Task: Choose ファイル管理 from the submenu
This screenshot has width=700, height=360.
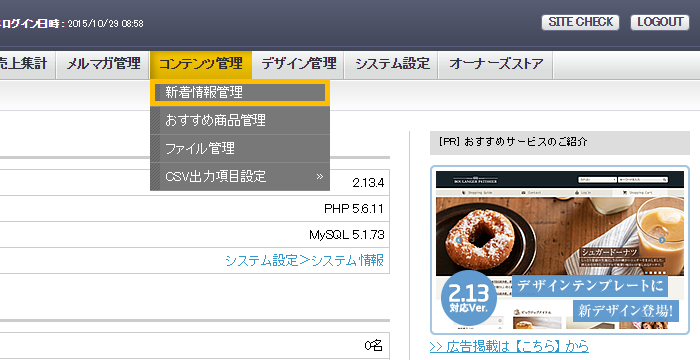Action: [x=240, y=148]
